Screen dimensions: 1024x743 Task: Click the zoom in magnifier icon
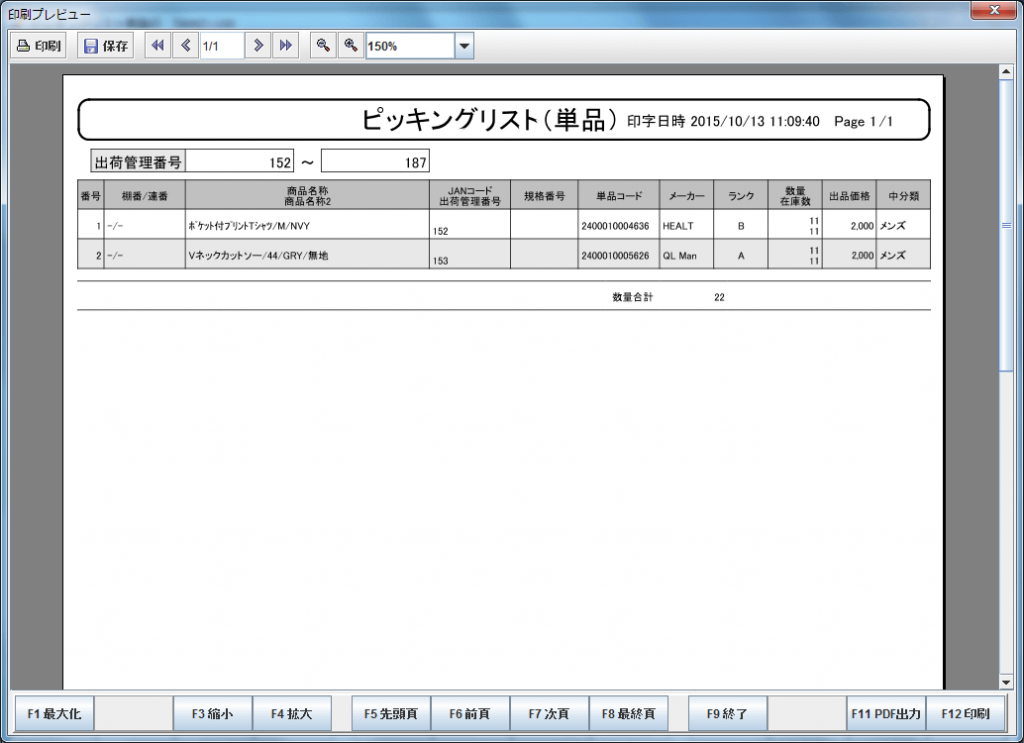(x=350, y=45)
